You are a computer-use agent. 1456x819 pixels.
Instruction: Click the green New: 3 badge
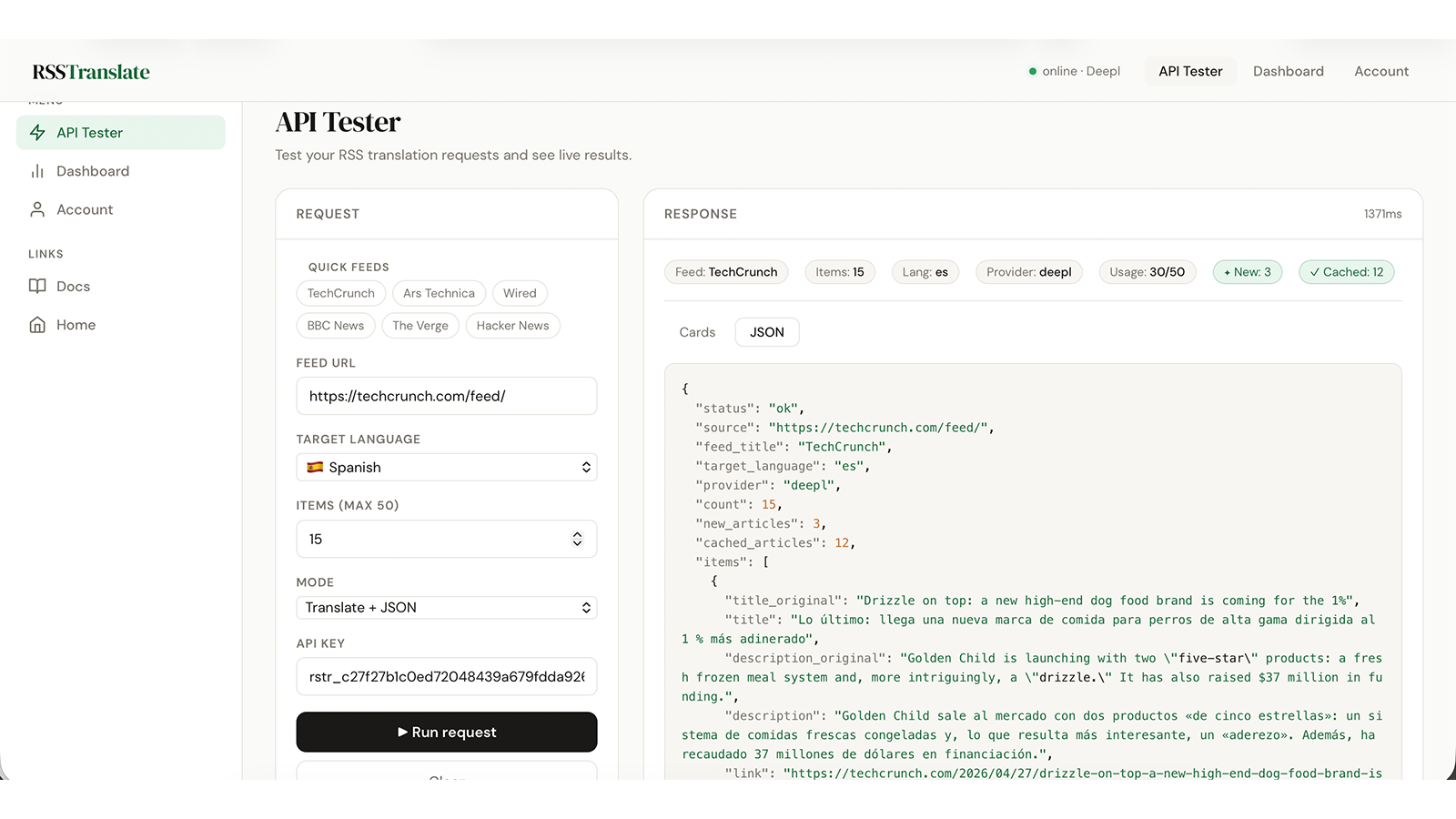[x=1248, y=272]
